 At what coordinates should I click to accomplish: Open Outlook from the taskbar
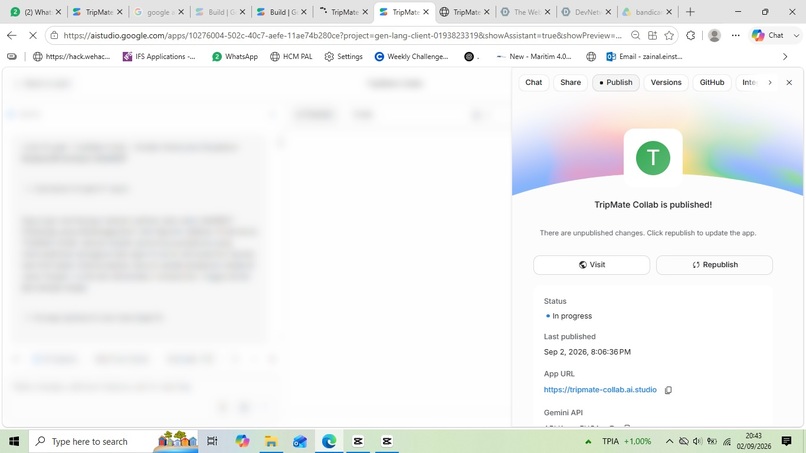pos(300,441)
